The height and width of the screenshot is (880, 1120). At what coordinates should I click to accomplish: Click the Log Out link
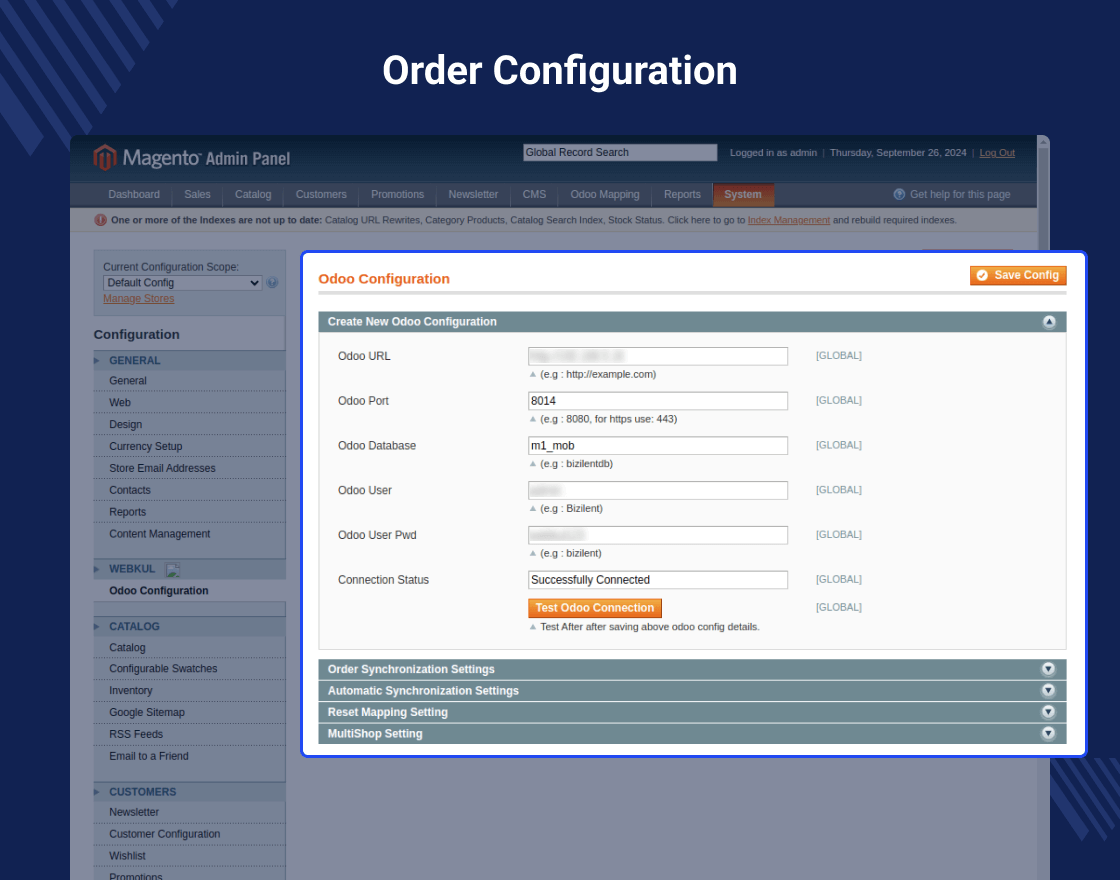(x=996, y=153)
